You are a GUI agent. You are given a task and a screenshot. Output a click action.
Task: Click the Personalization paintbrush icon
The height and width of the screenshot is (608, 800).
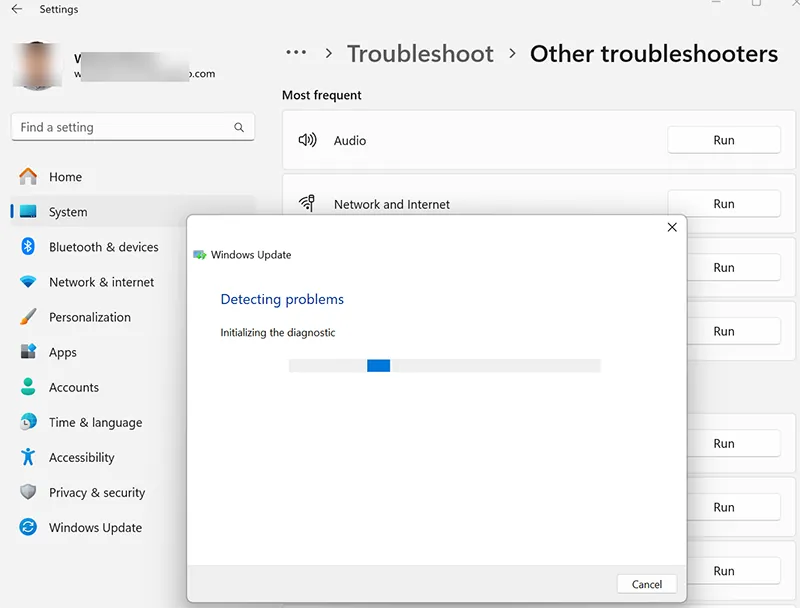(x=28, y=317)
